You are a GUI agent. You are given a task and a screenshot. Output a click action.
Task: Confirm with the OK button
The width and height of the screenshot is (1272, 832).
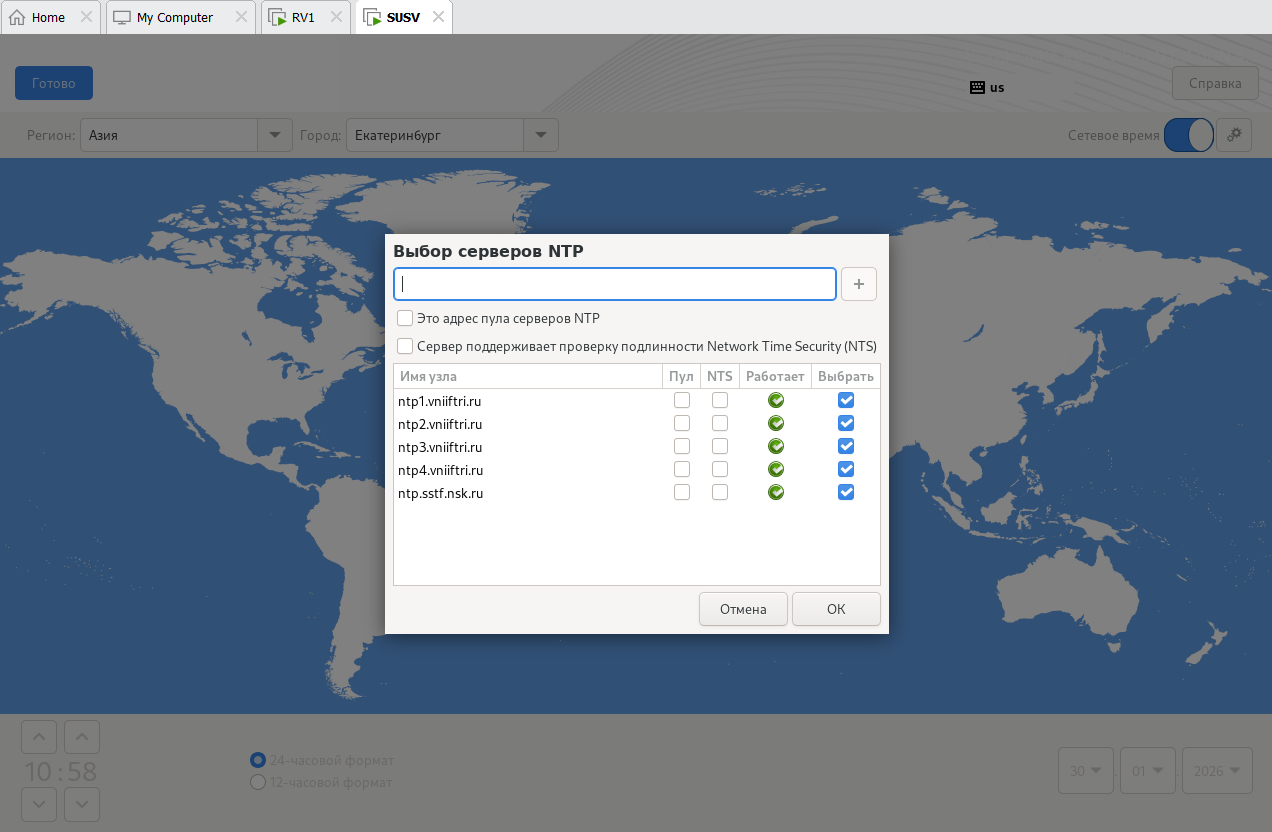[x=836, y=609]
